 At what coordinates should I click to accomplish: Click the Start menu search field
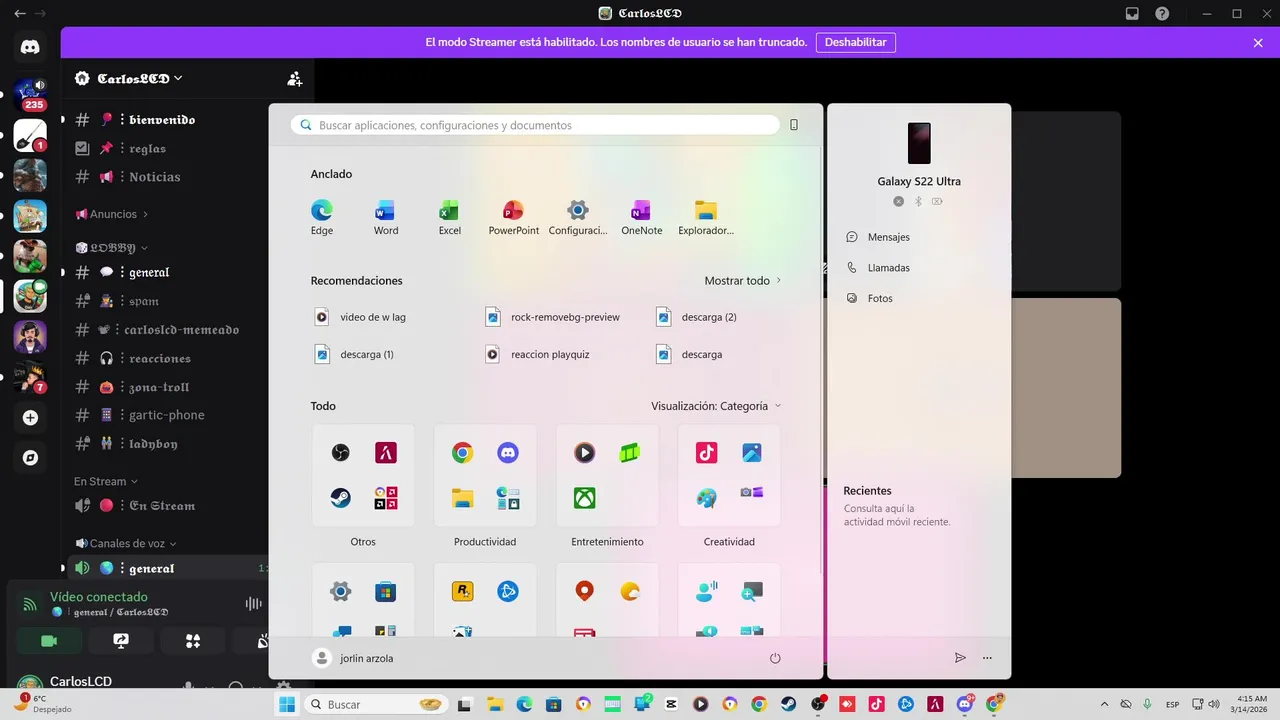point(535,125)
